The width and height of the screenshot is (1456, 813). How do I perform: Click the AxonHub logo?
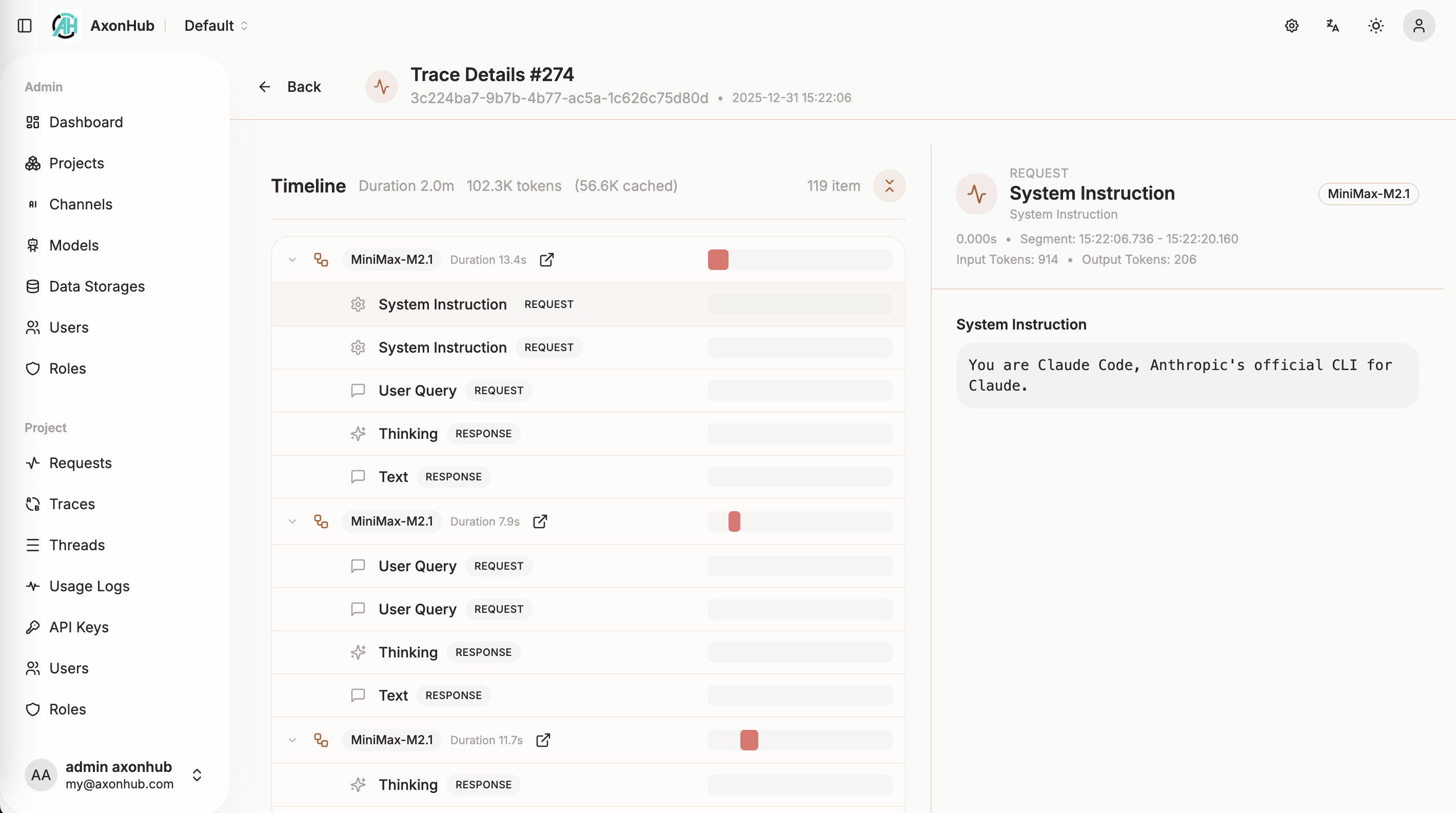point(65,26)
